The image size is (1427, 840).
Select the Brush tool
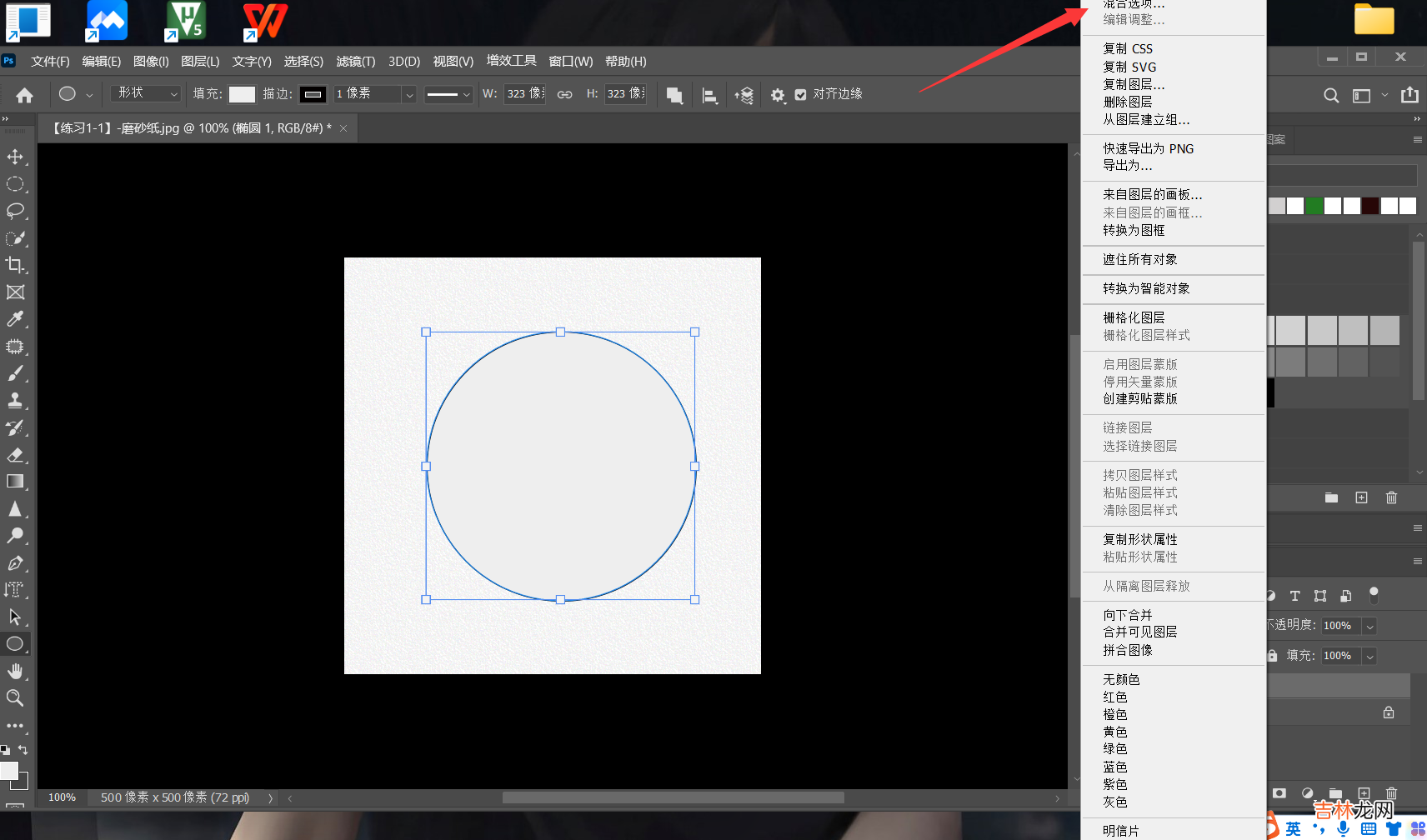point(15,373)
